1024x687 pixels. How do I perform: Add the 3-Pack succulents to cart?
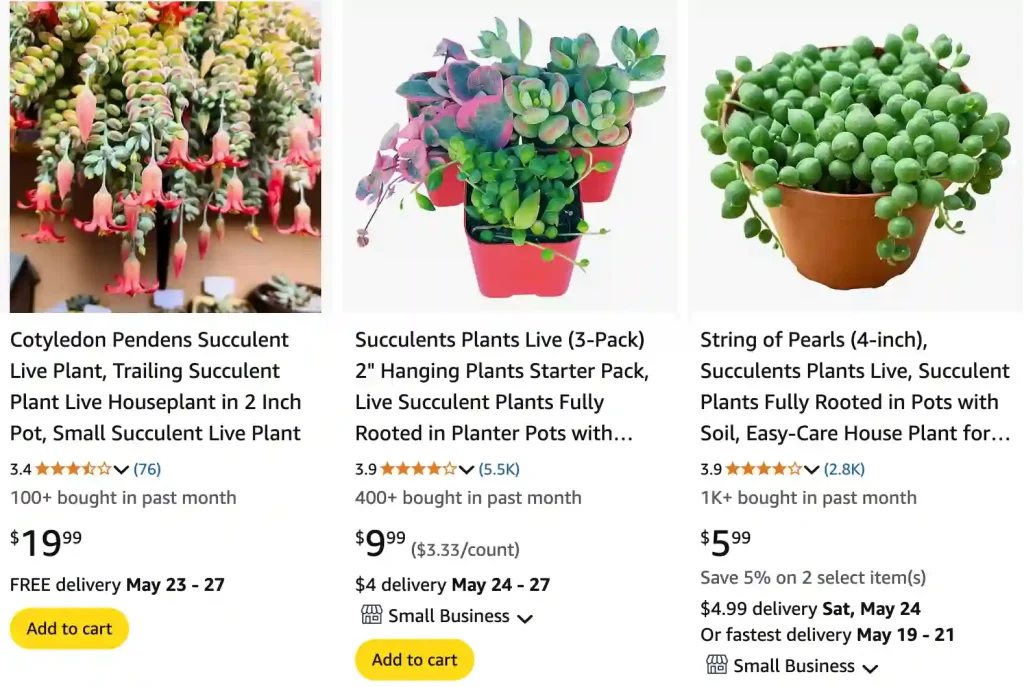tap(414, 660)
